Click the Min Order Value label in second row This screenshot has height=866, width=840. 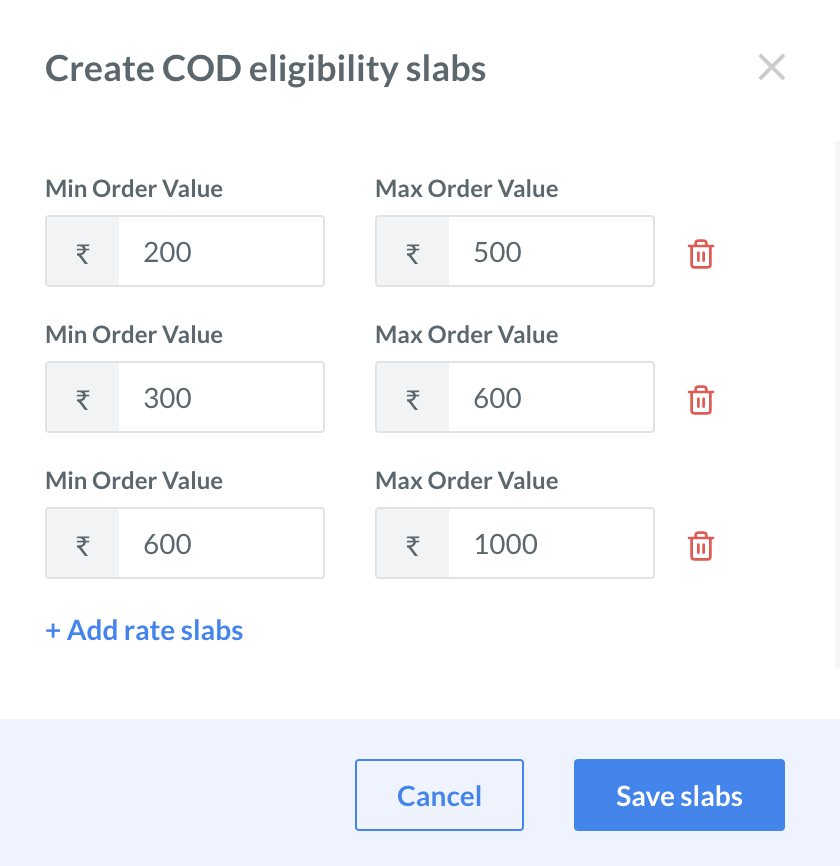point(133,334)
